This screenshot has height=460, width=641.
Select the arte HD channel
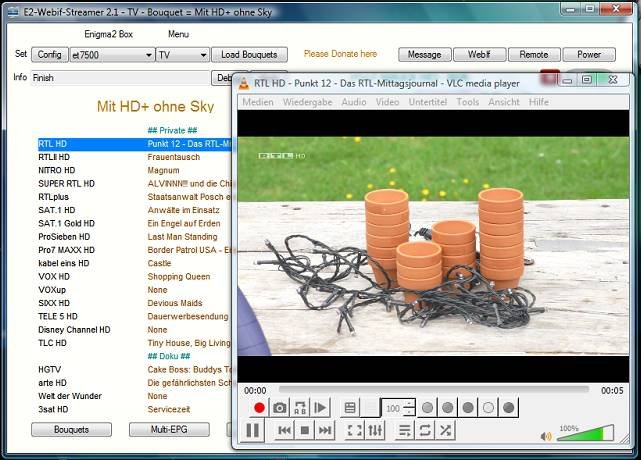(52, 383)
